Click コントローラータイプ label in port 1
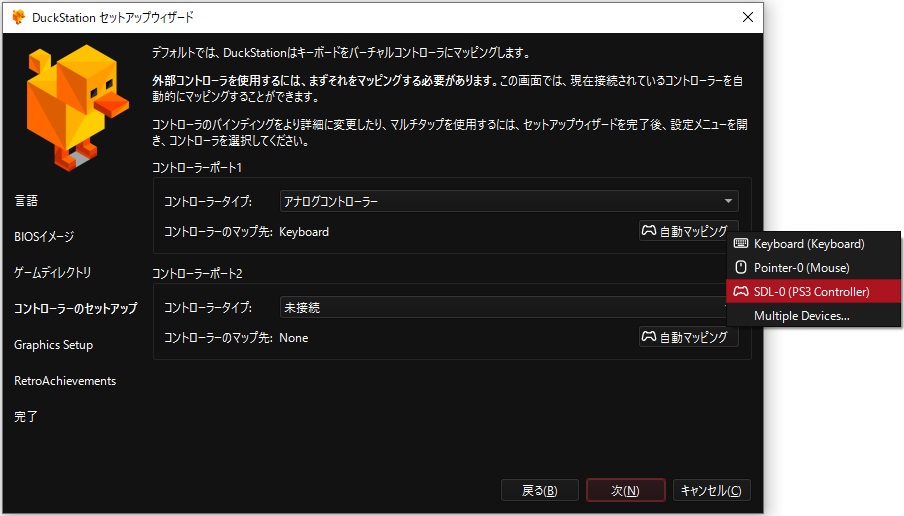904x516 pixels. (208, 201)
